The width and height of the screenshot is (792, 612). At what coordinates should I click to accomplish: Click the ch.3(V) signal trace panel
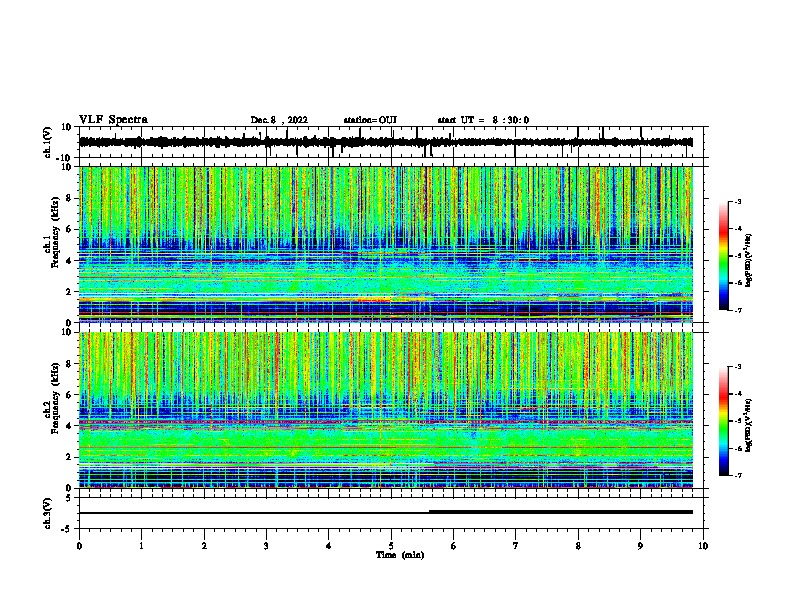pos(391,513)
